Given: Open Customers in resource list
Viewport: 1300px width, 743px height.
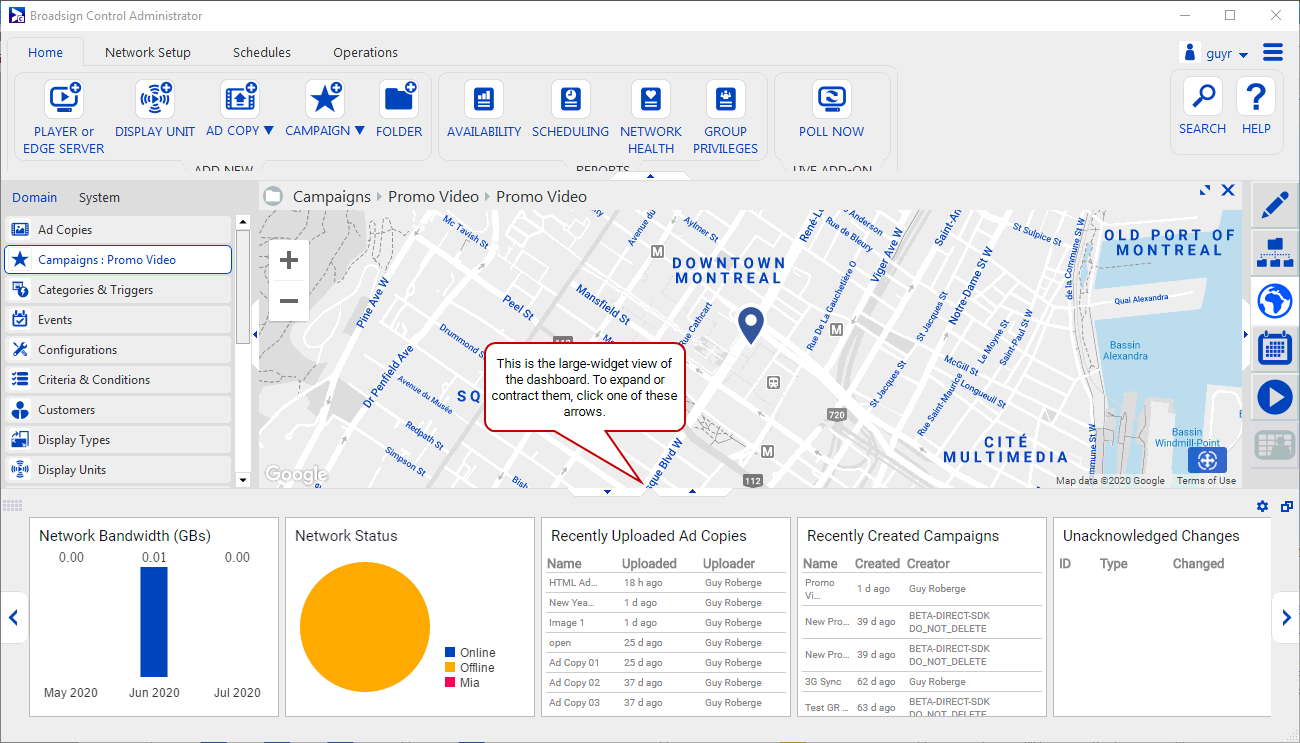Looking at the screenshot, I should pos(118,410).
